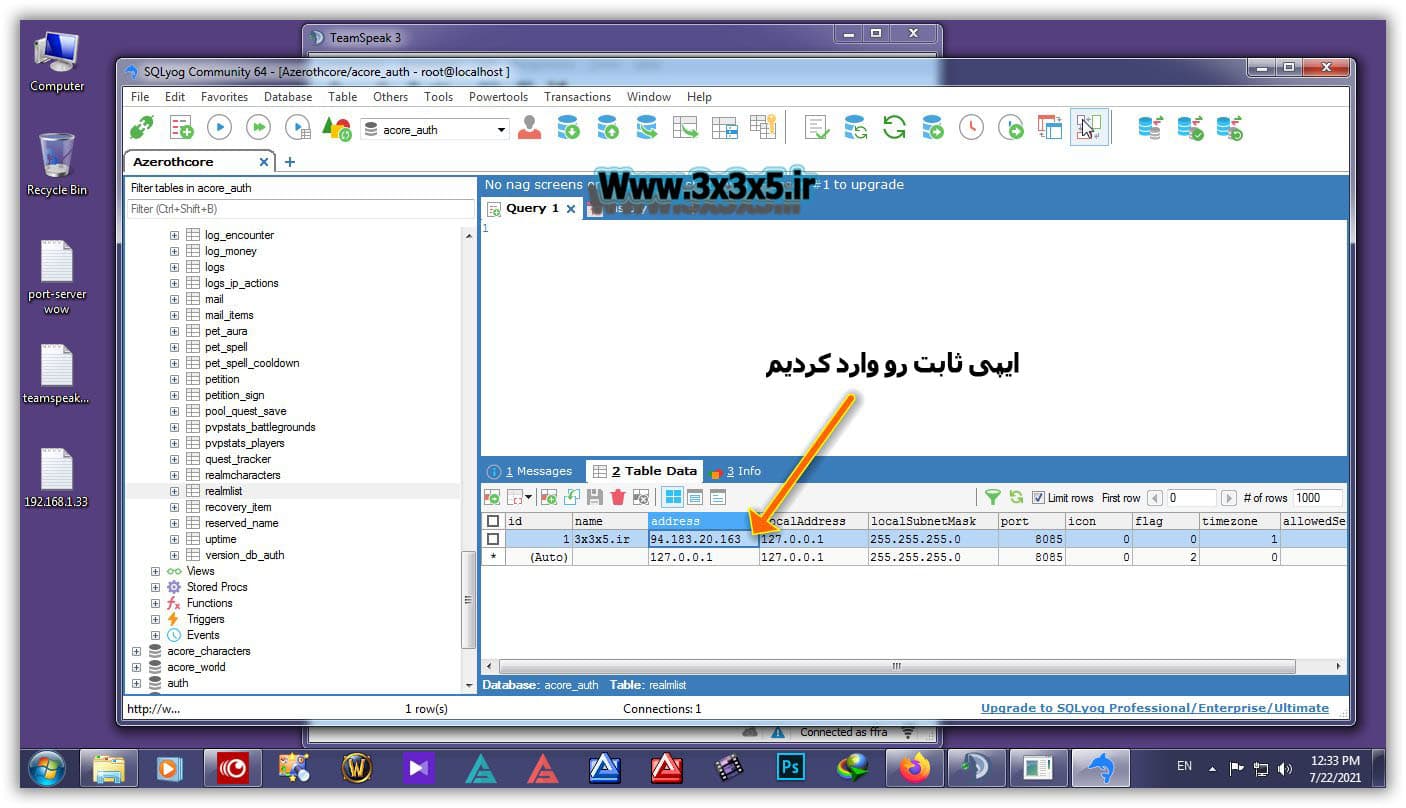The width and height of the screenshot is (1406, 808).
Task: Open the export dropdown arrow in result toolbar
Action: pos(528,497)
